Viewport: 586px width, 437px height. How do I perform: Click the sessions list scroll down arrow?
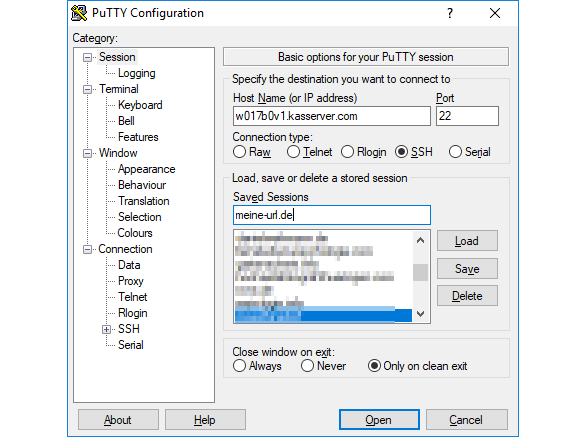(420, 314)
